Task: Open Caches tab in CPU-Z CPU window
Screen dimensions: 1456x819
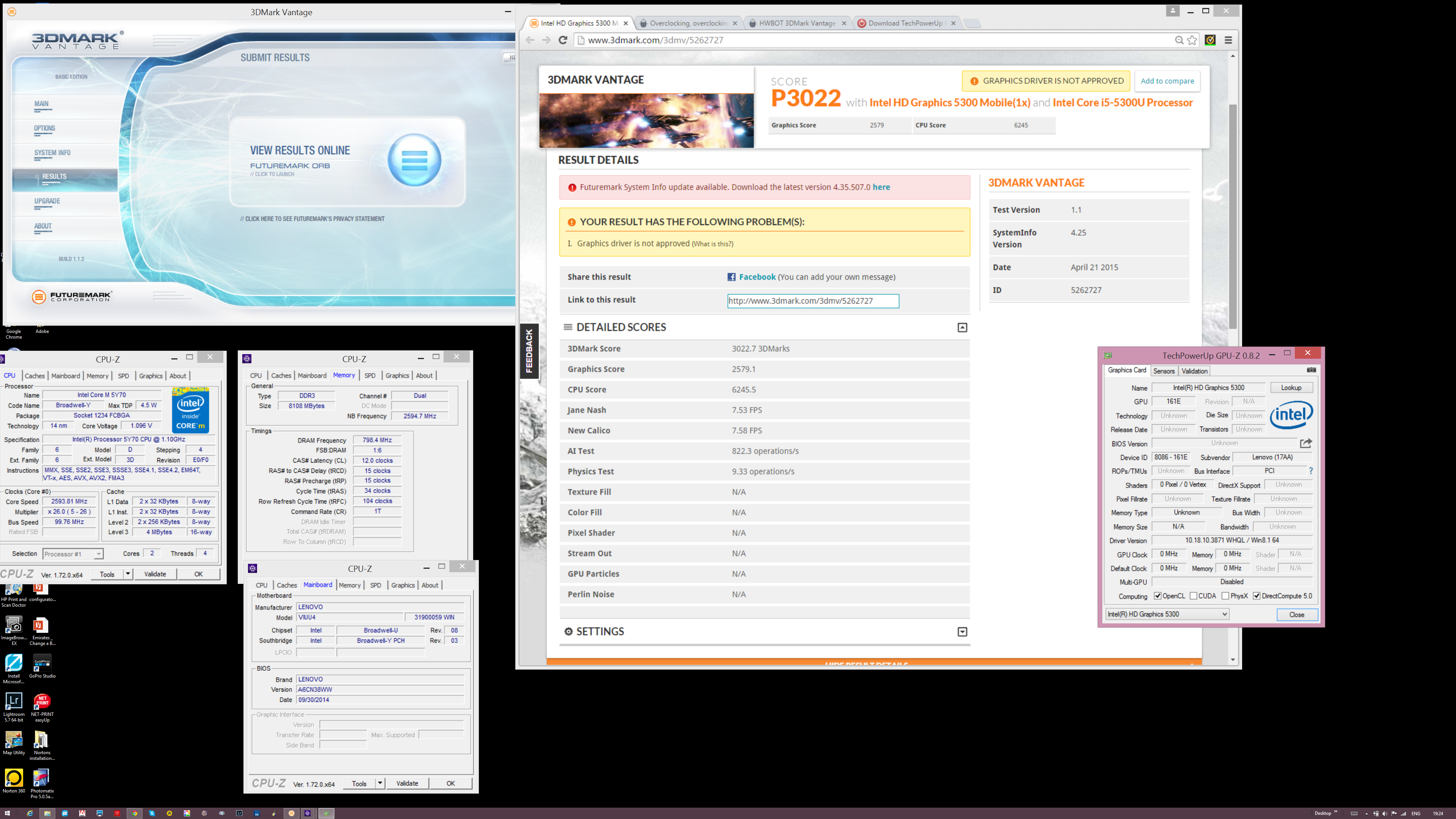Action: (35, 376)
